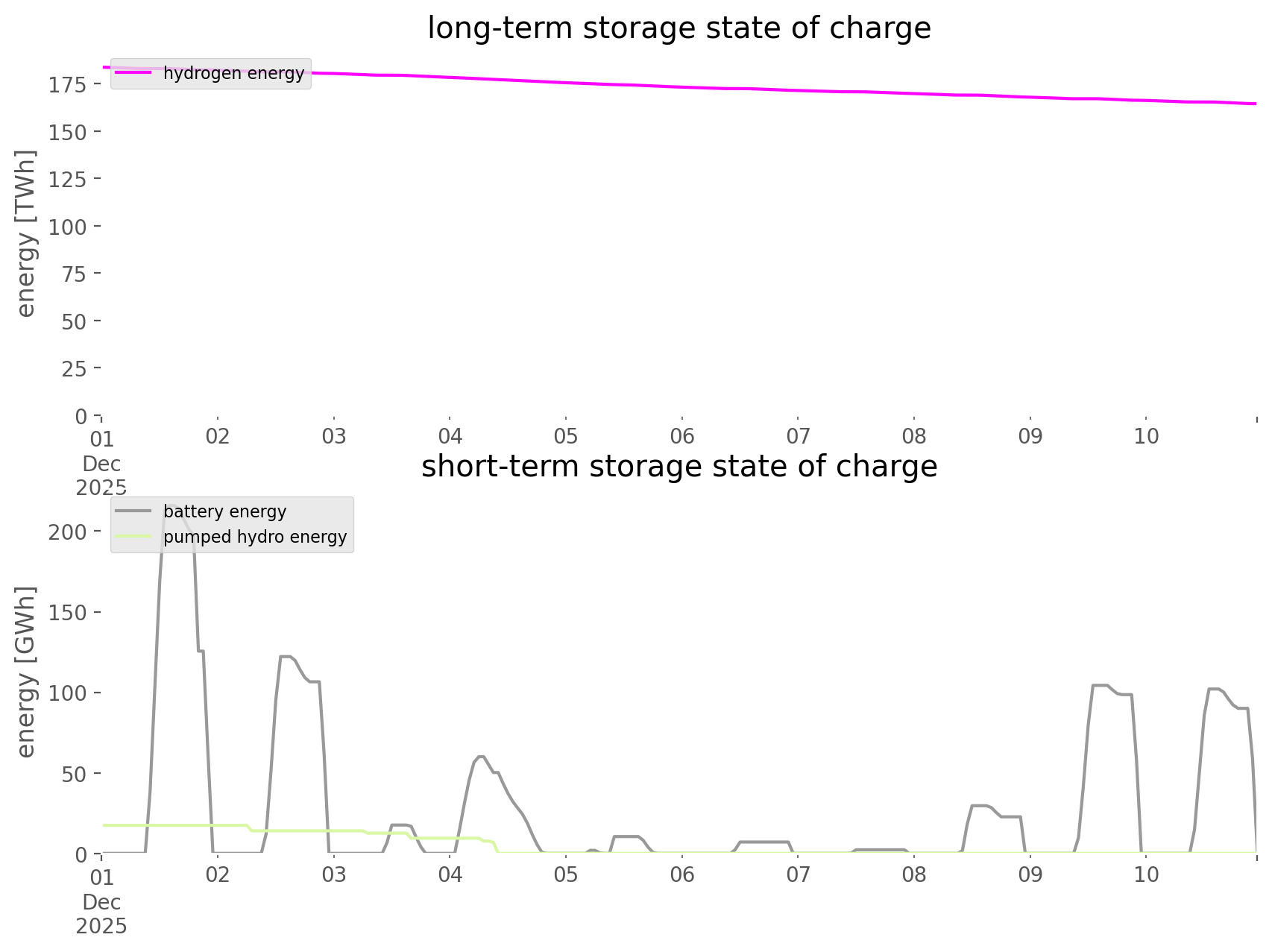Click the energy [GWh] y-axis label
Image resolution: width=1272 pixels, height=952 pixels.
pos(26,672)
